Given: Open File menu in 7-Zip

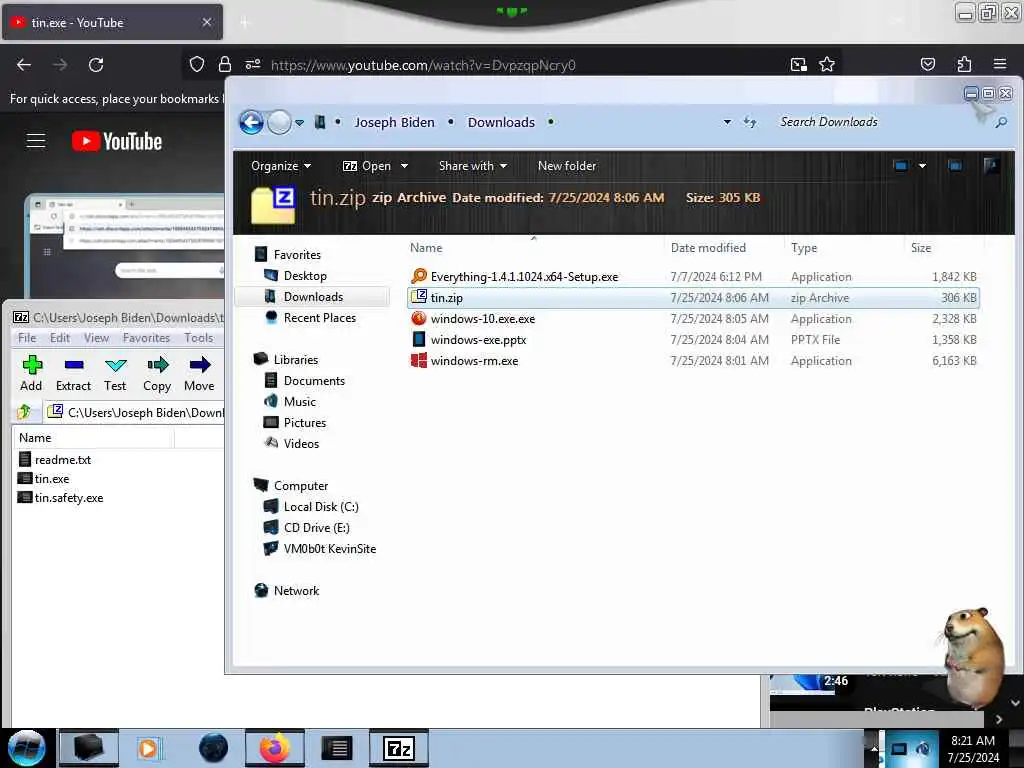Looking at the screenshot, I should pos(27,338).
